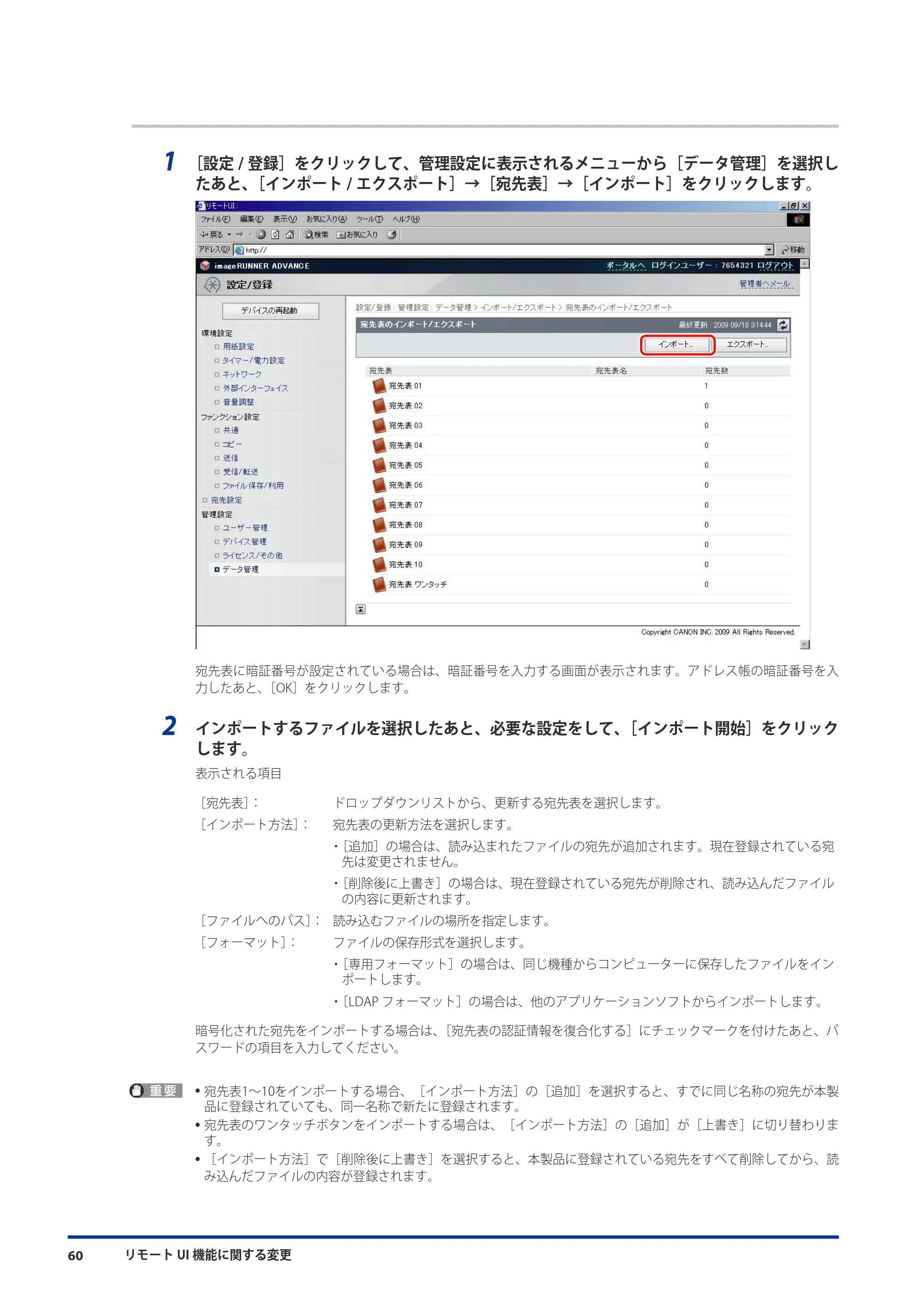The height and width of the screenshot is (1307, 924).
Task: Click the imageRUNNER ADVANCE cube logo
Action: 205,266
